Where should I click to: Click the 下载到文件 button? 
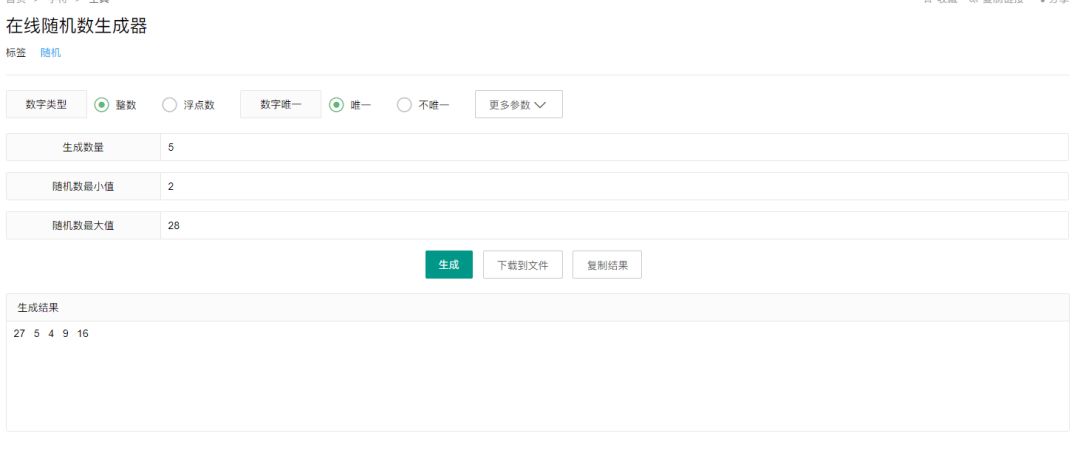tap(523, 264)
